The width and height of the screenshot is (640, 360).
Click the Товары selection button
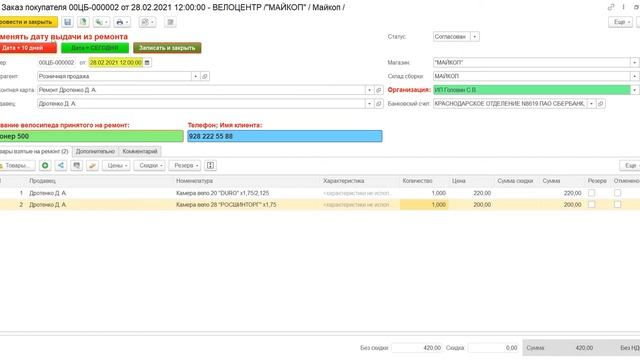point(17,165)
